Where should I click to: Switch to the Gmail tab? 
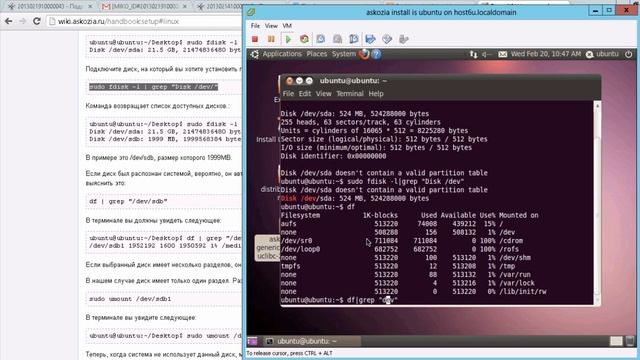pos(144,7)
